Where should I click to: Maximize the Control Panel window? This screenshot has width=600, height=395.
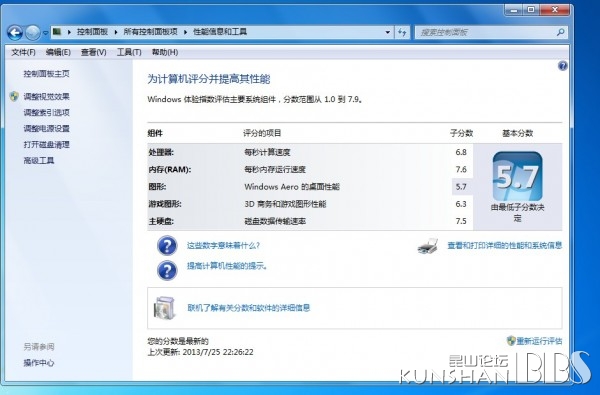pyautogui.click(x=531, y=10)
